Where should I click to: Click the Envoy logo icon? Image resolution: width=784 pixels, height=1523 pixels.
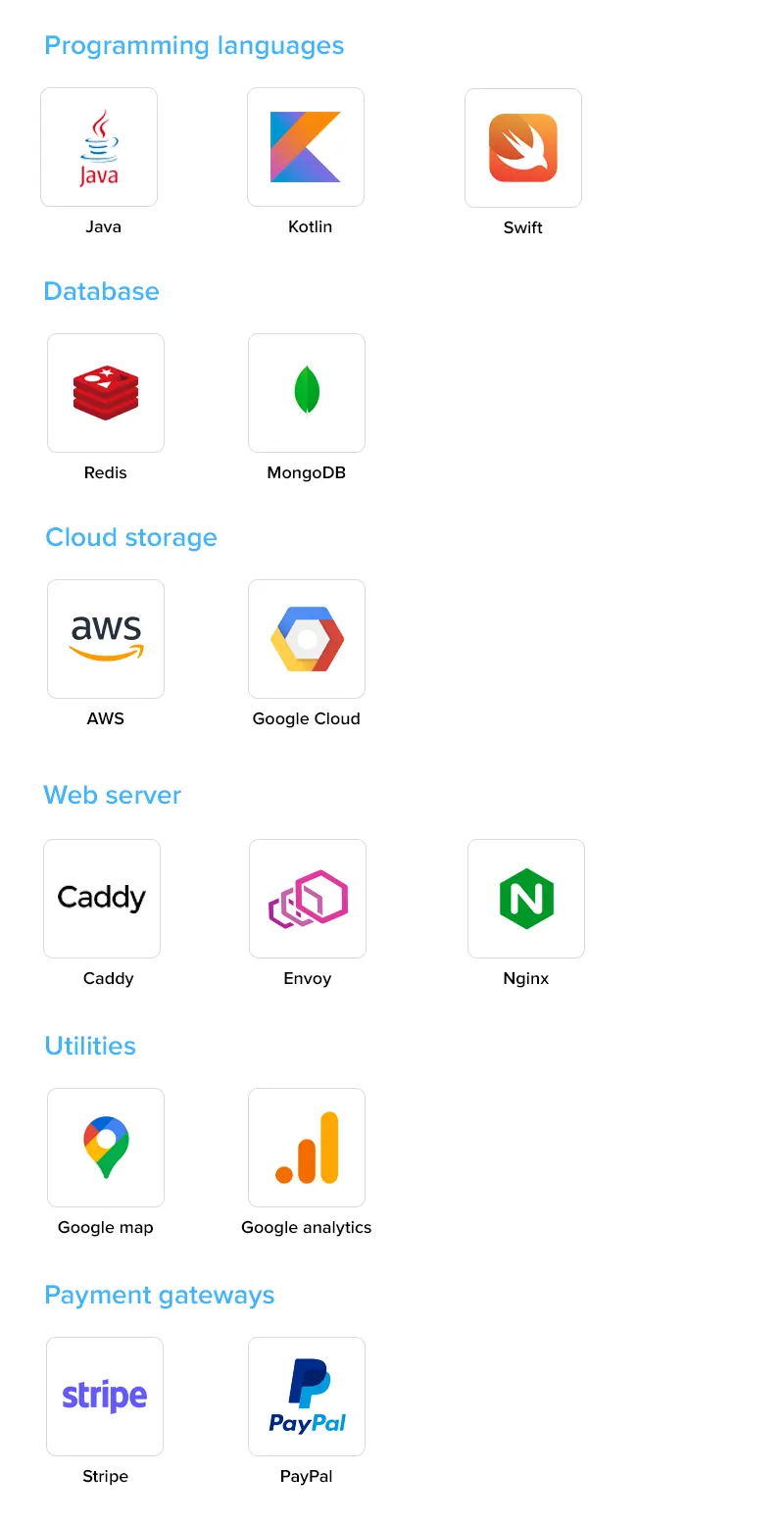pyautogui.click(x=308, y=899)
